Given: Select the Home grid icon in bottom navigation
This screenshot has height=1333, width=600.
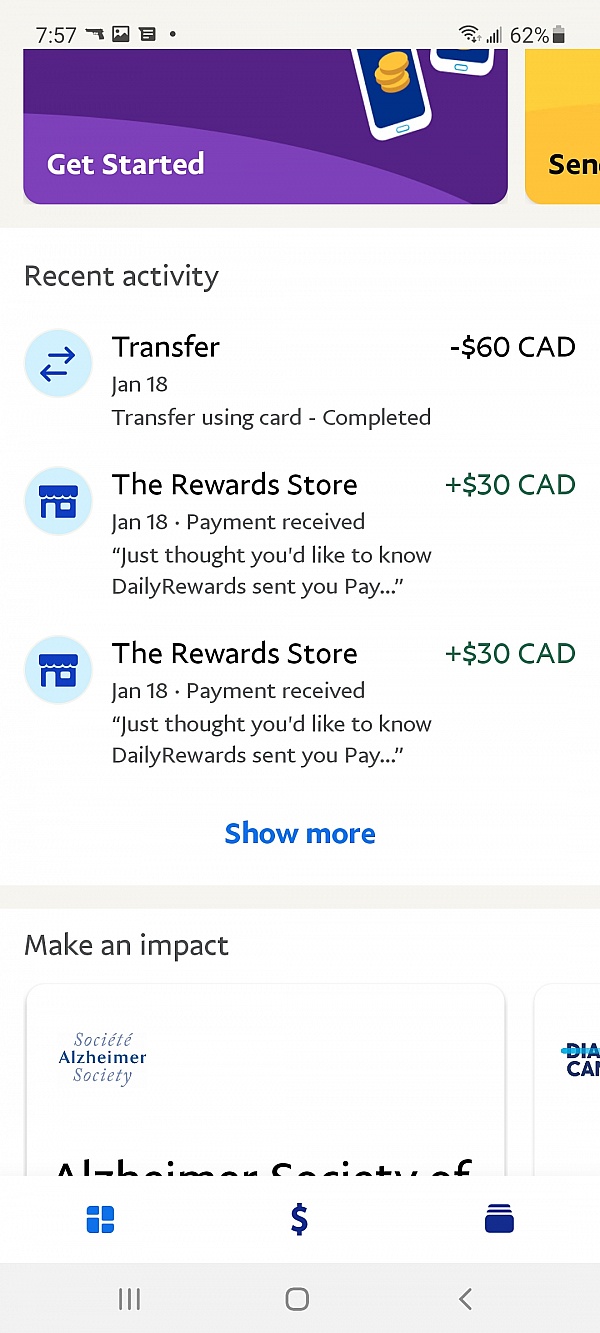Looking at the screenshot, I should click(x=100, y=1219).
